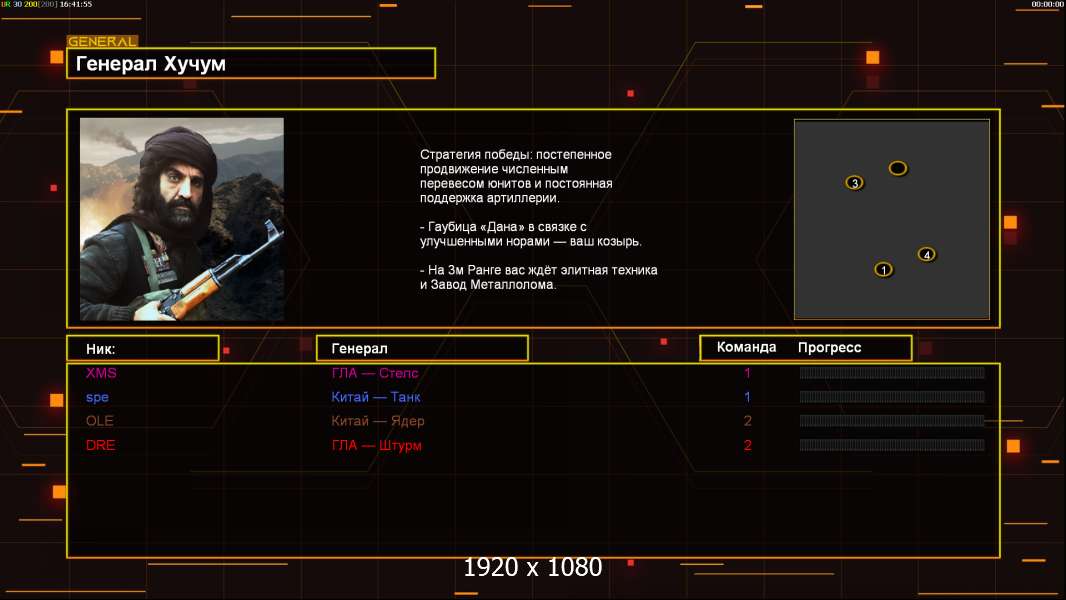
Task: Click the minimap preview panel background
Action: pyautogui.click(x=892, y=220)
